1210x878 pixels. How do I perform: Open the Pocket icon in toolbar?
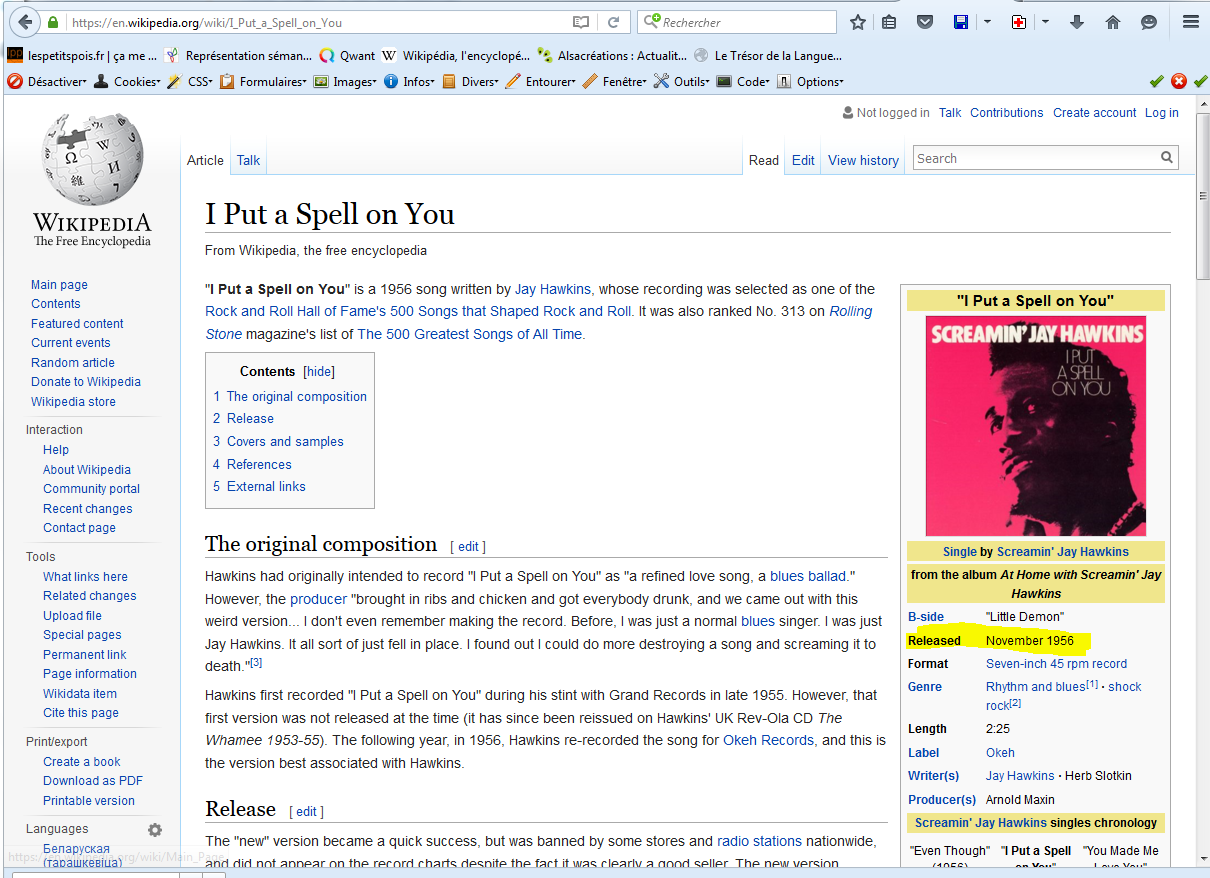coord(925,22)
